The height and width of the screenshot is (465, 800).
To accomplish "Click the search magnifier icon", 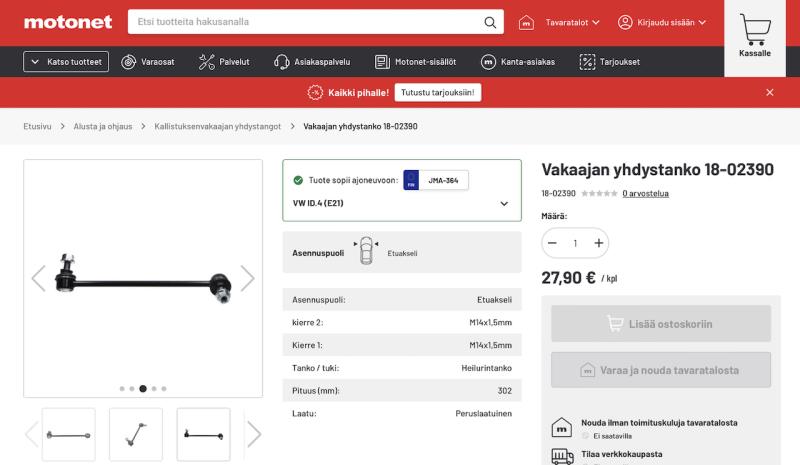I will pyautogui.click(x=490, y=22).
